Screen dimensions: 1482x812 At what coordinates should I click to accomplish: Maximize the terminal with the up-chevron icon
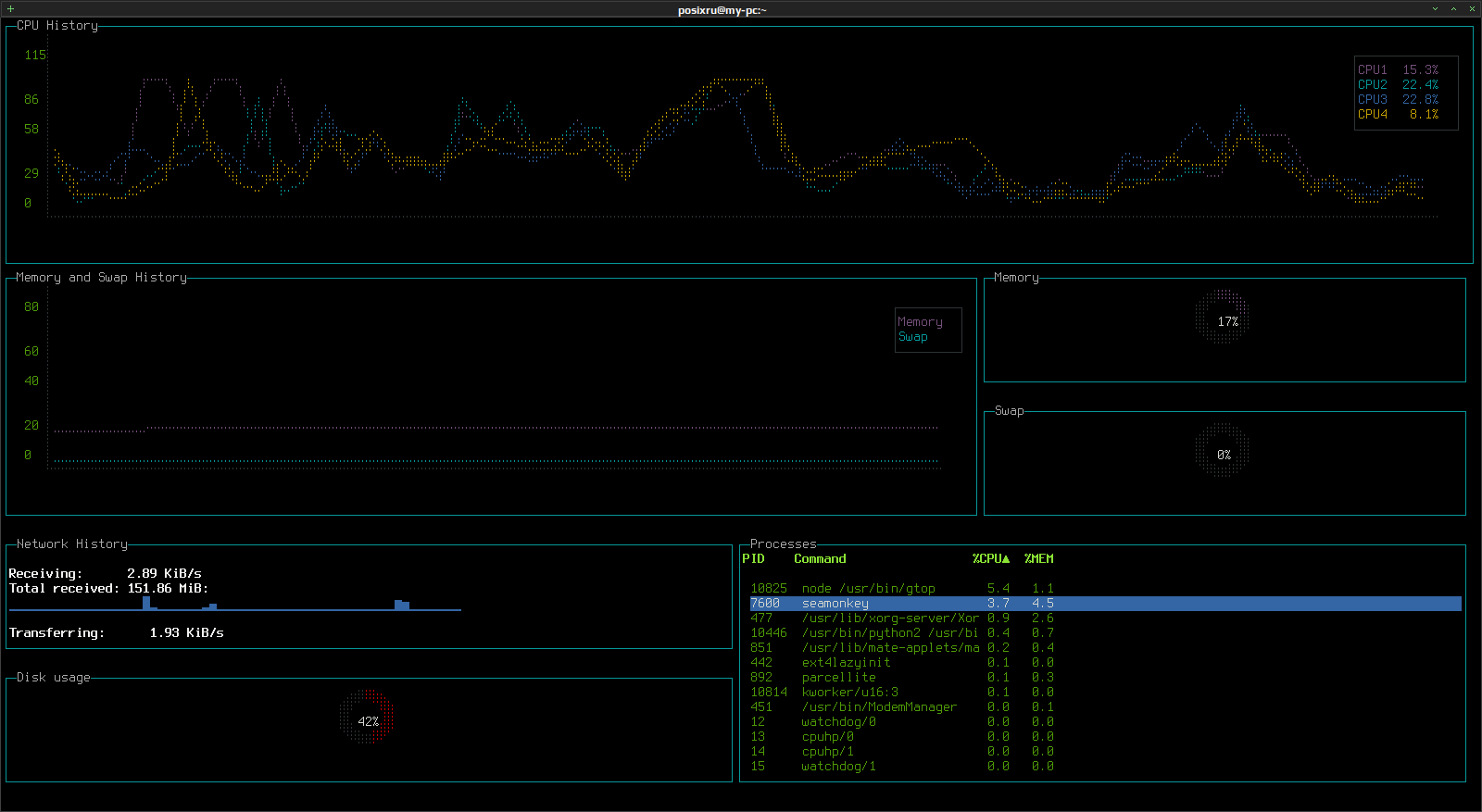(x=1454, y=8)
